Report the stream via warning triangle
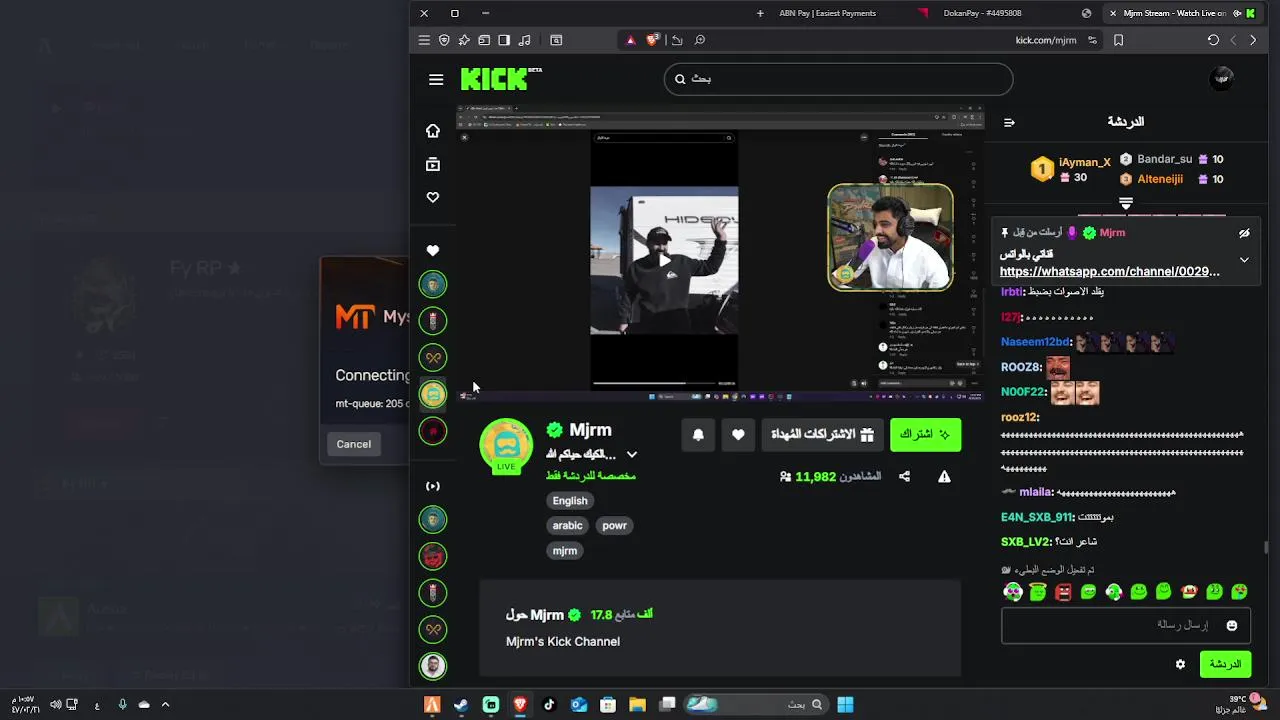The width and height of the screenshot is (1280, 720). pos(944,477)
